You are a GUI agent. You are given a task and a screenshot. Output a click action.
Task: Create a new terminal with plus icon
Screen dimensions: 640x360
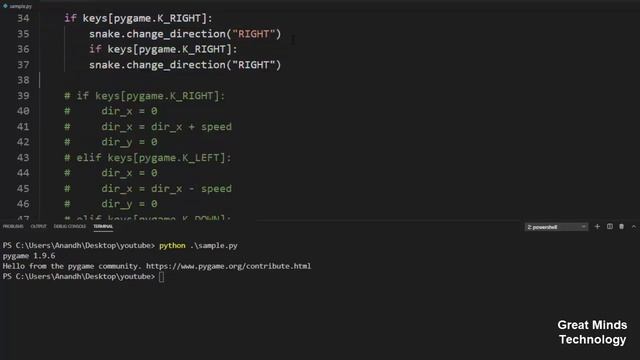coord(597,227)
